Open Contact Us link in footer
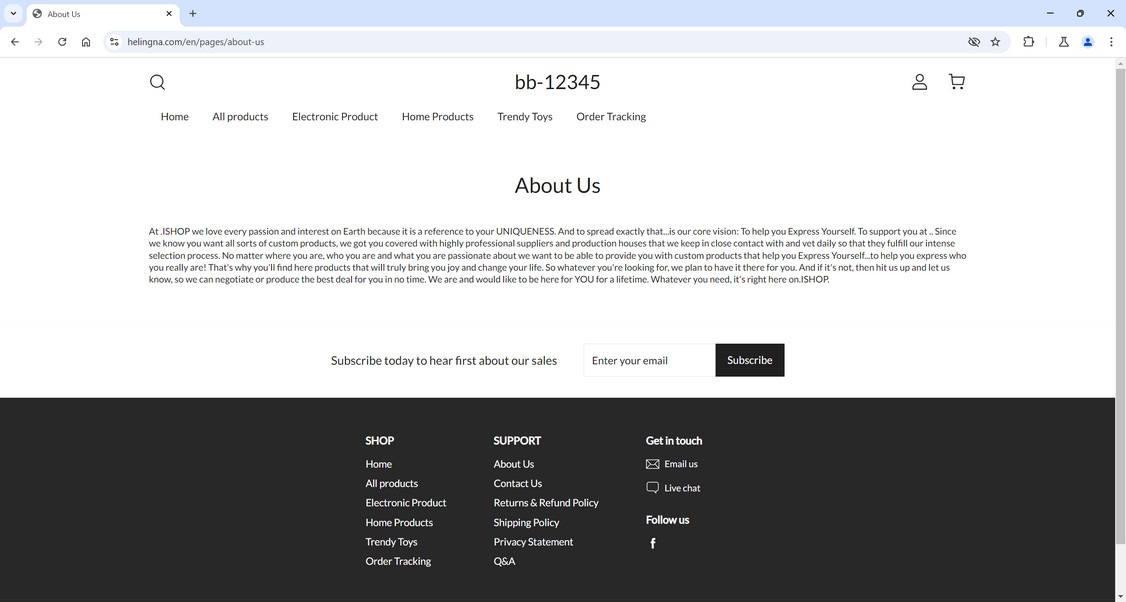1126x602 pixels. click(518, 483)
